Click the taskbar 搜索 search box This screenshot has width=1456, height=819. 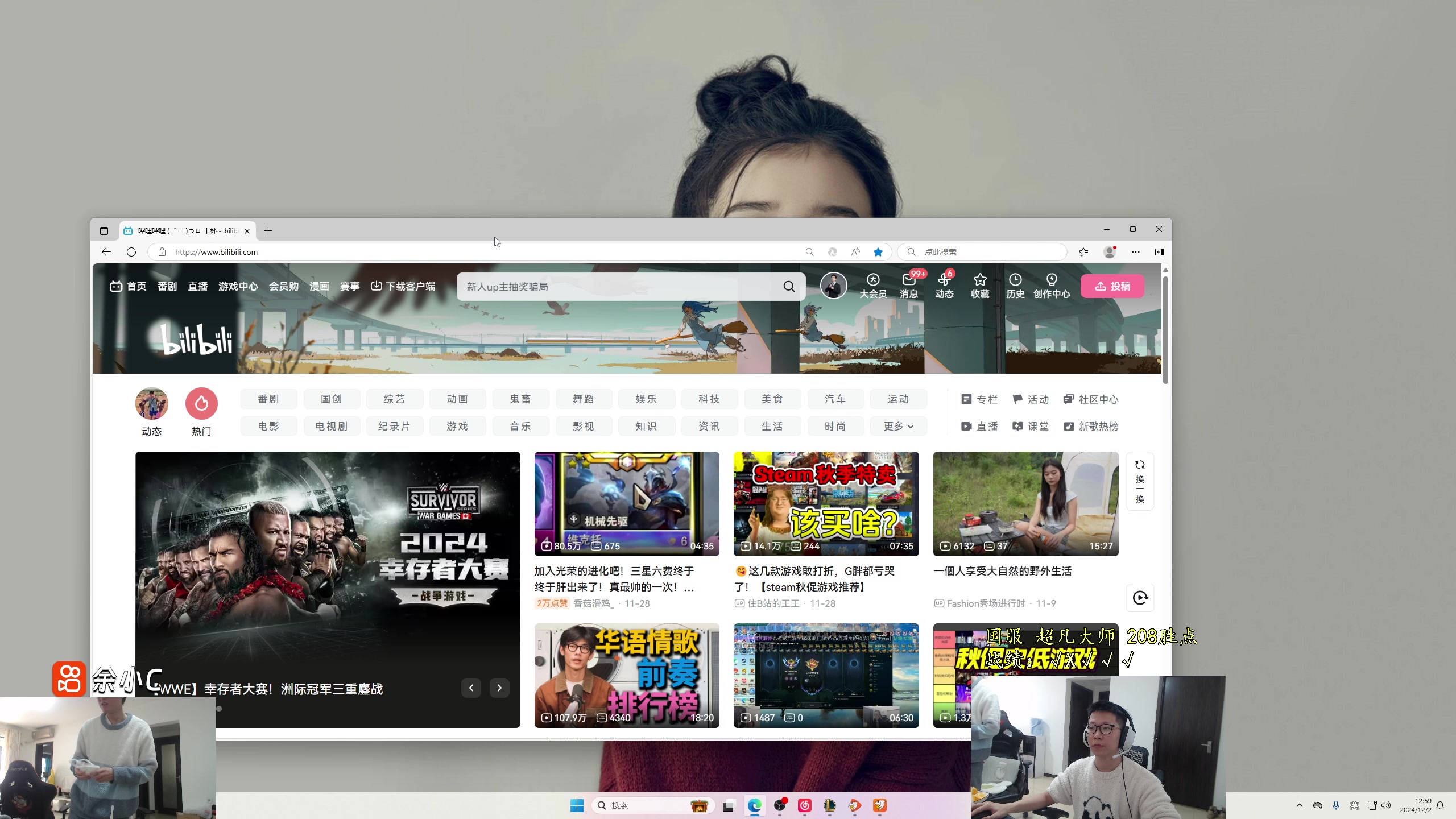point(653,805)
